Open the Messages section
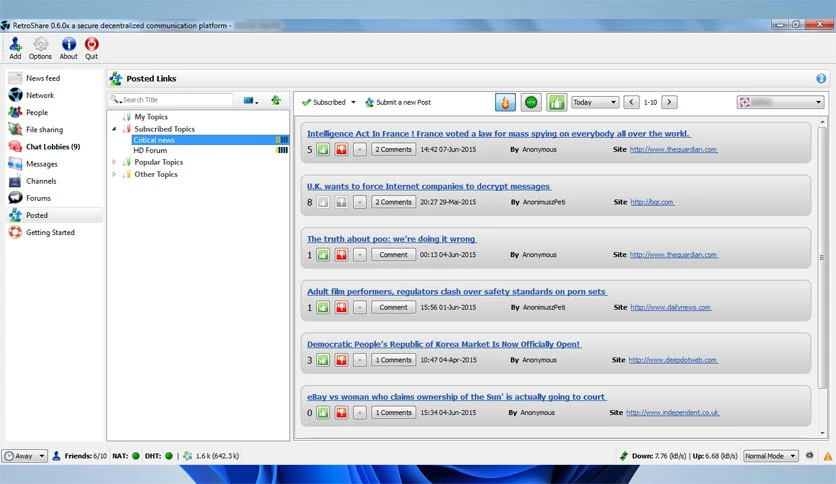 42,164
